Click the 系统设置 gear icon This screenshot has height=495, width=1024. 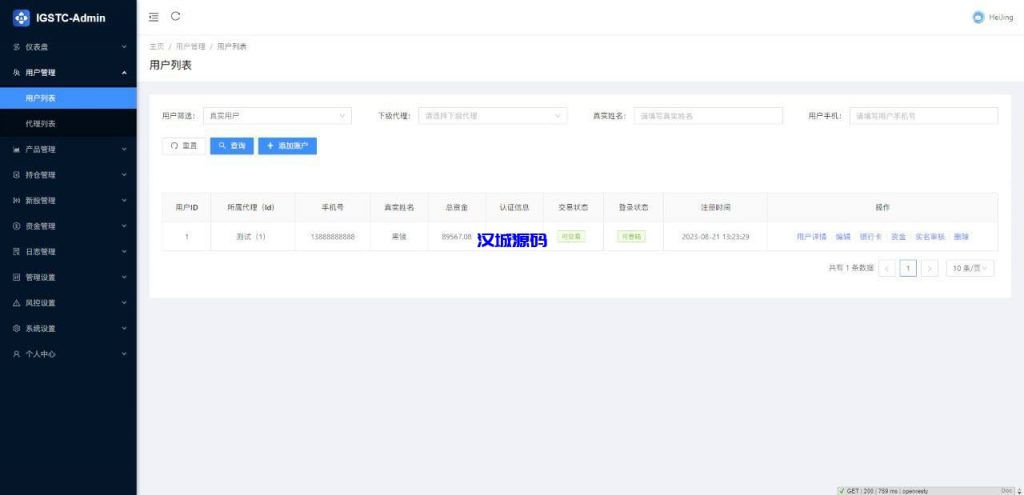point(17,328)
